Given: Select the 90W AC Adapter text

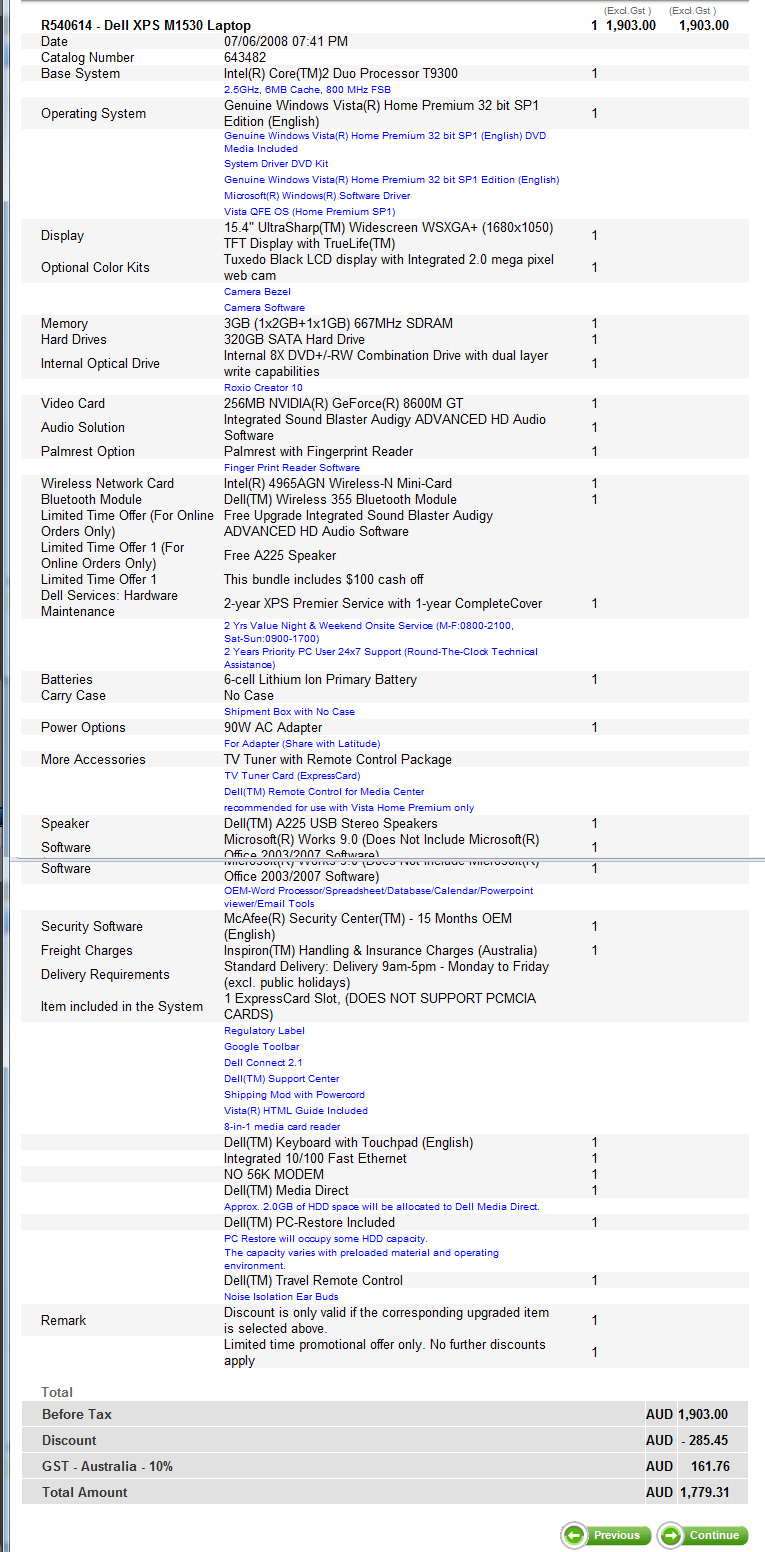Looking at the screenshot, I should click(x=273, y=727).
